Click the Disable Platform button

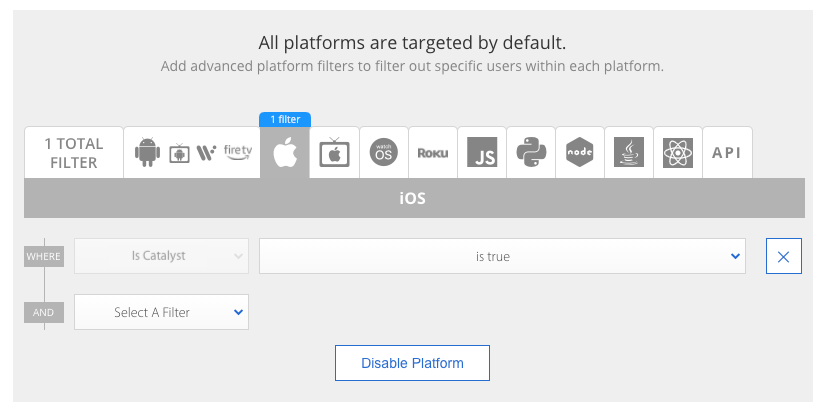(412, 363)
